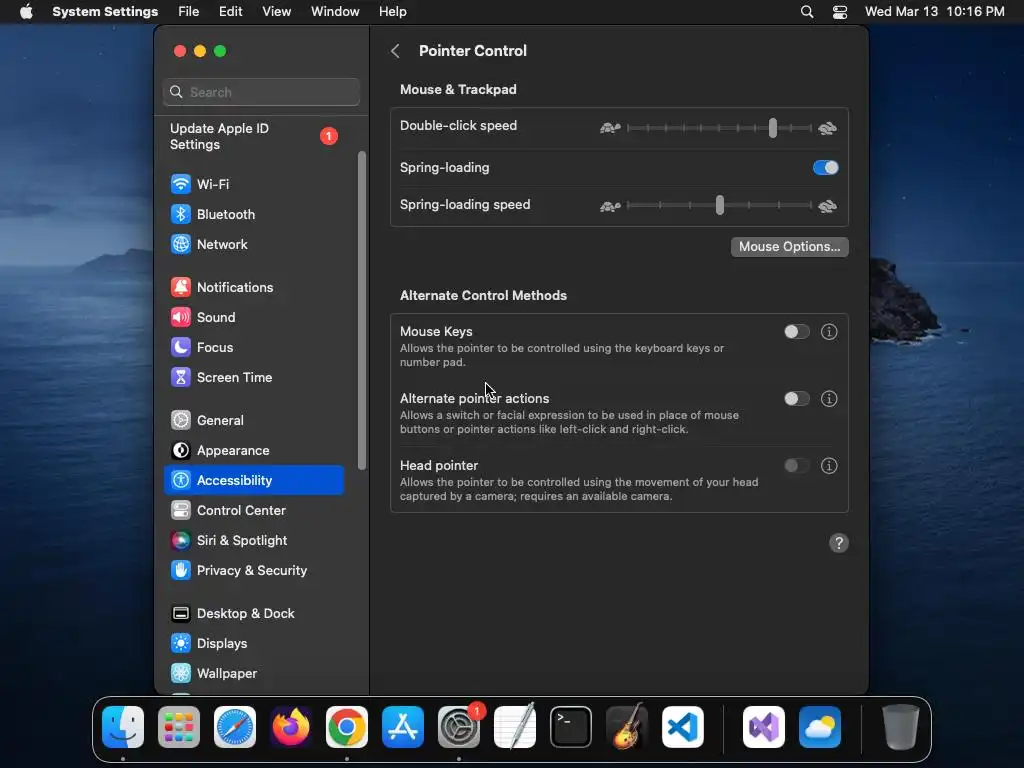The width and height of the screenshot is (1024, 768).
Task: Open the File menu
Action: (189, 12)
